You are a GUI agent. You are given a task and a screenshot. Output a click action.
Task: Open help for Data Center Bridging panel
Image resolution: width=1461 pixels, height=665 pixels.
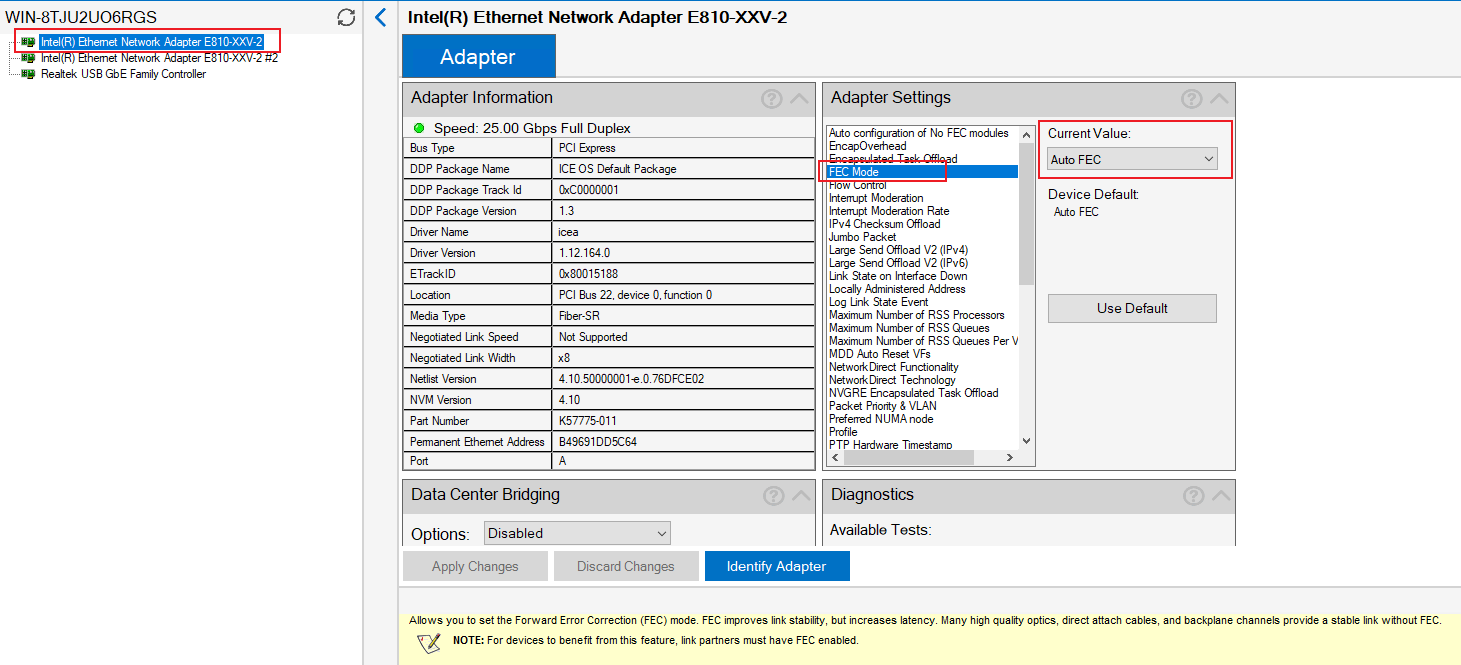[773, 495]
